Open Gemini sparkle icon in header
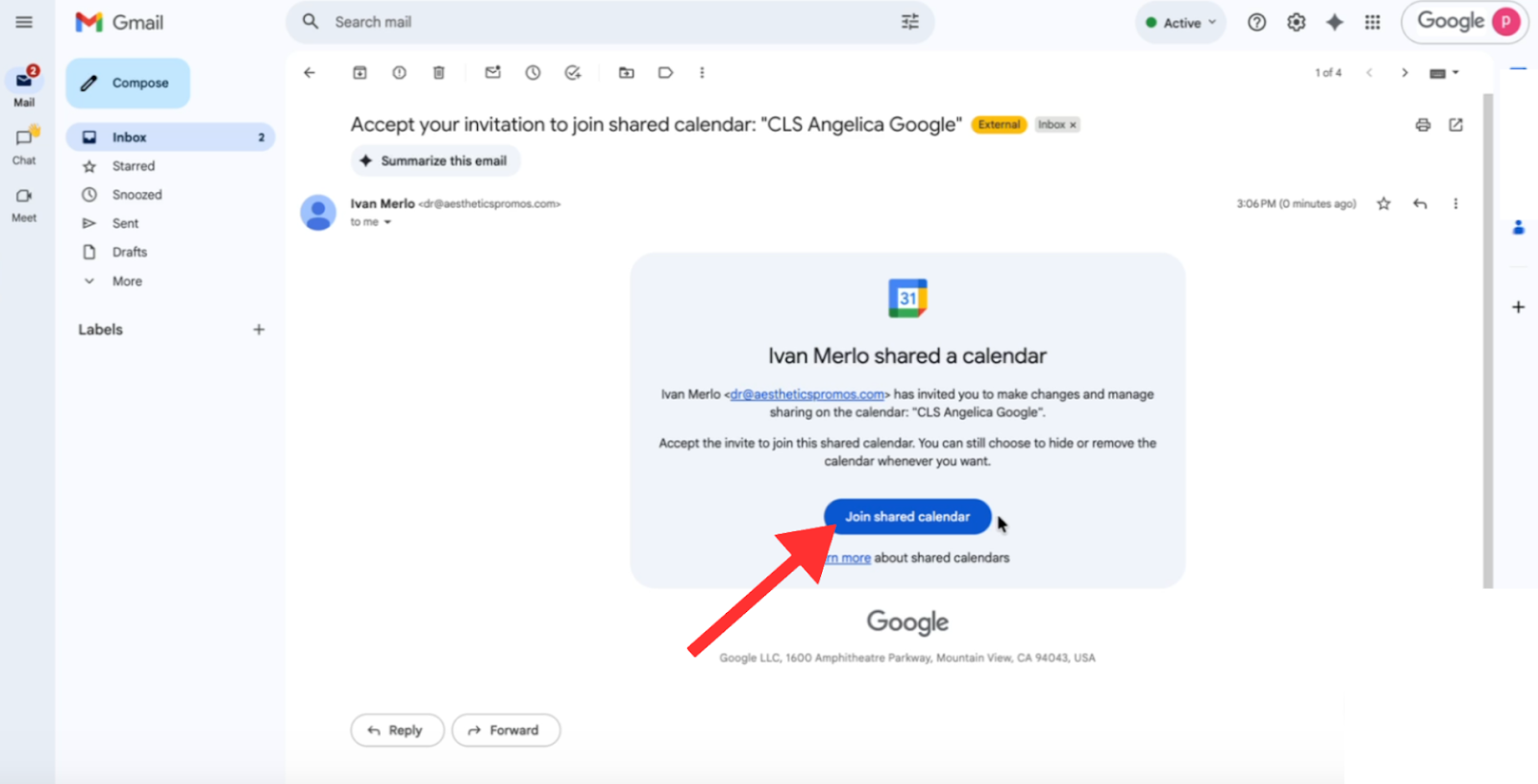Screen dimensions: 1538x784 coord(1334,22)
